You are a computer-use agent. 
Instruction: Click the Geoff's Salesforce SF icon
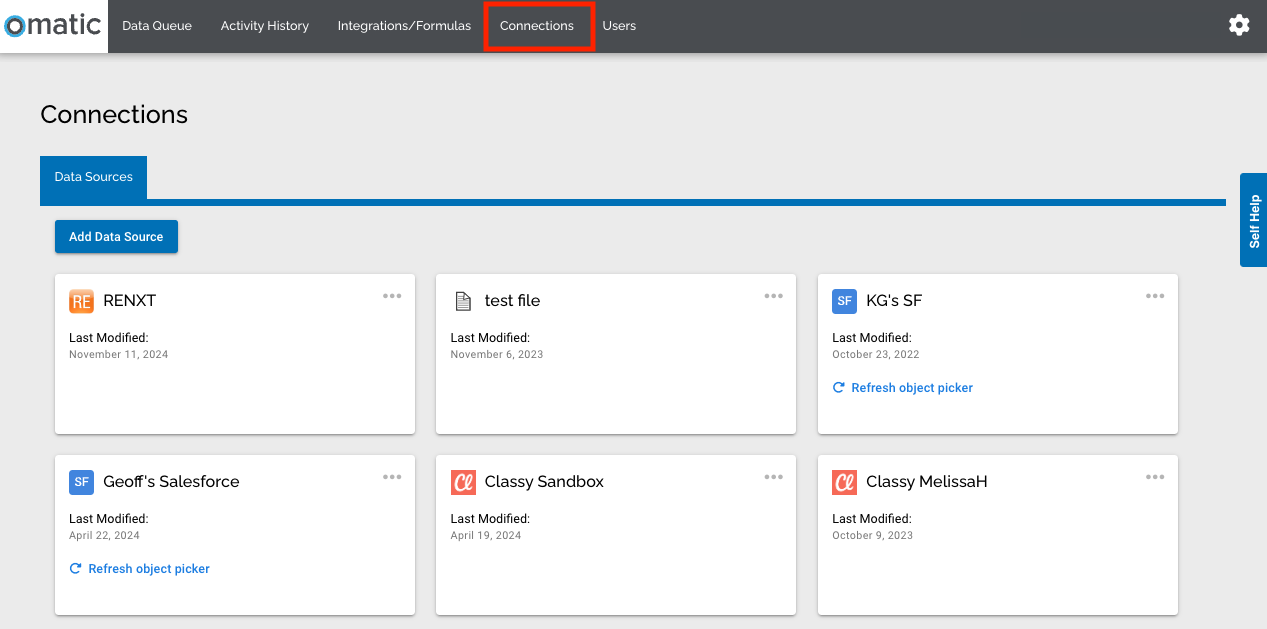point(81,482)
